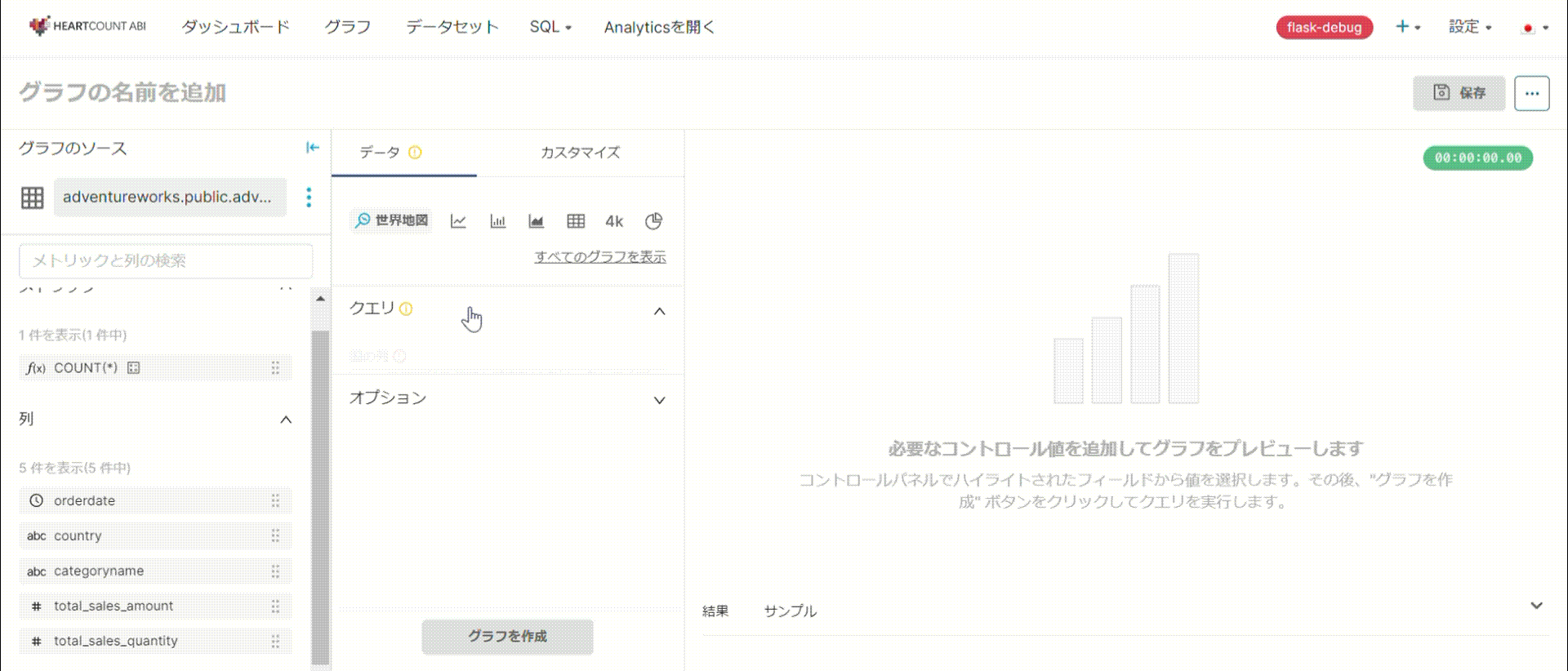Switch to the カスタマイズ tab
This screenshot has height=671, width=1568.
(581, 153)
